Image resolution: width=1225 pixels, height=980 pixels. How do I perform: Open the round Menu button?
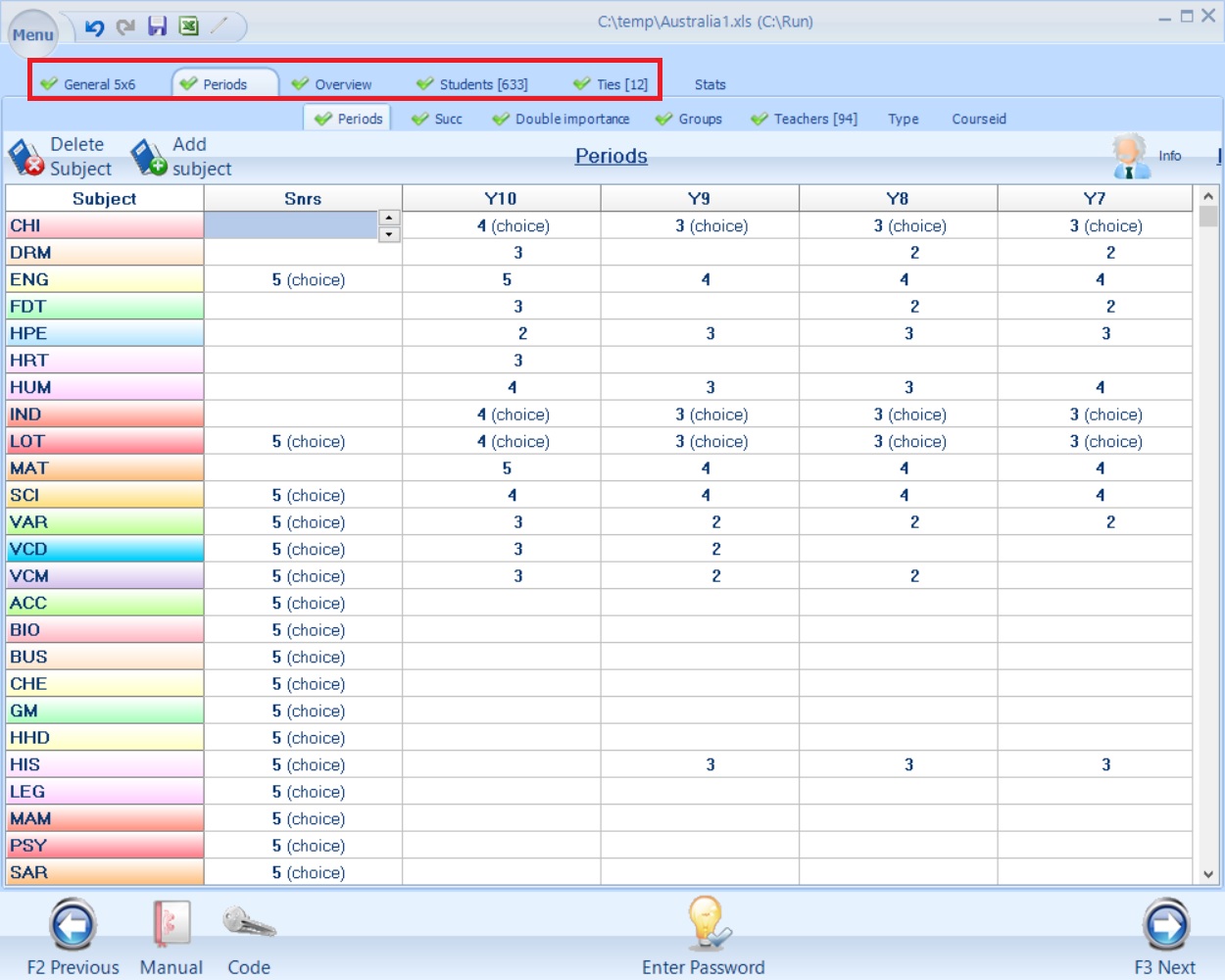point(33,34)
